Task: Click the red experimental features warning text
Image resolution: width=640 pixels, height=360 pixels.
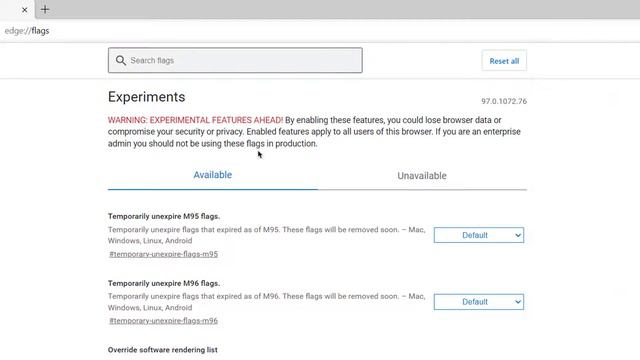Action: [195, 120]
